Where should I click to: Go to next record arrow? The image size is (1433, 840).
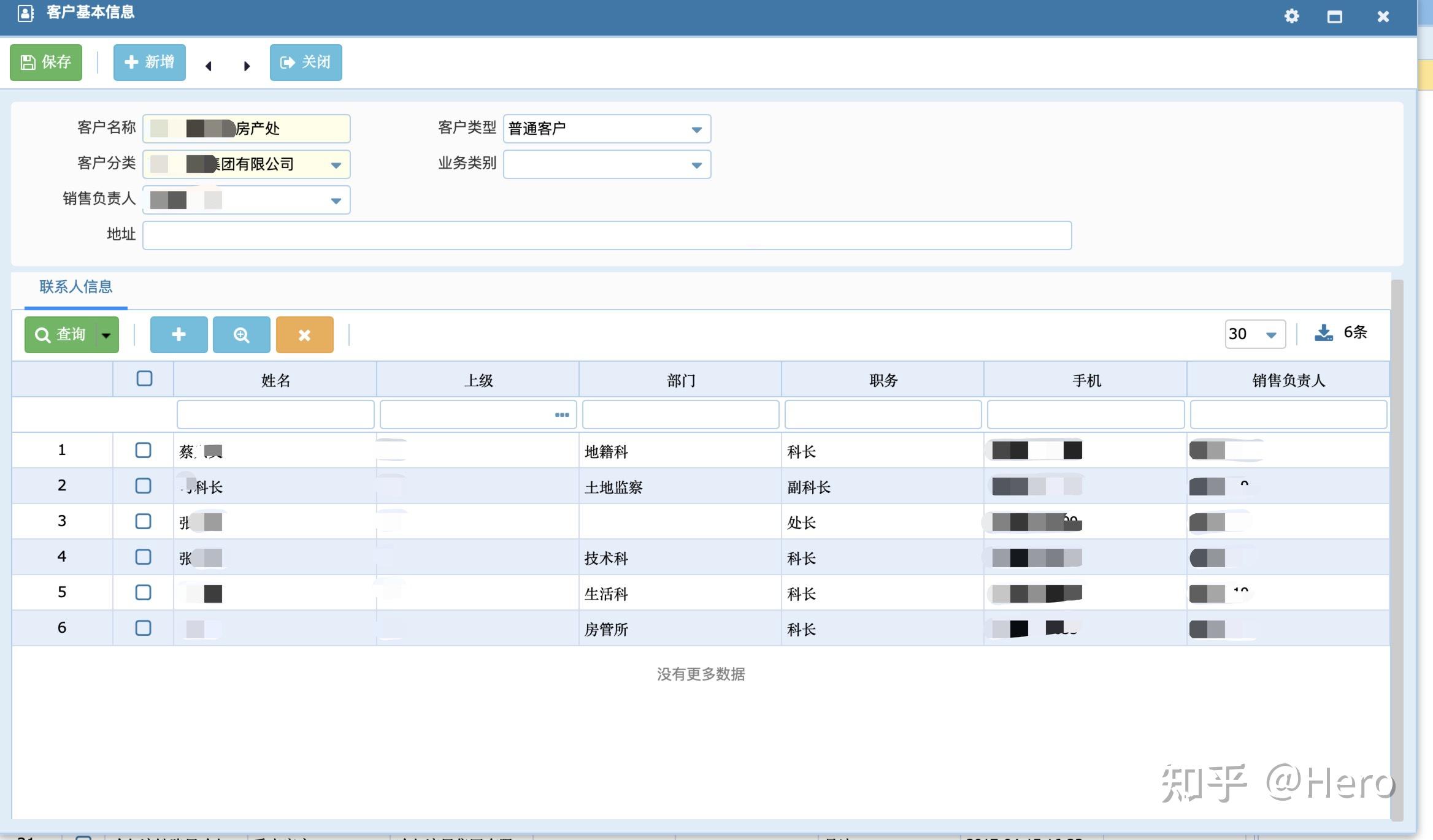coord(247,66)
